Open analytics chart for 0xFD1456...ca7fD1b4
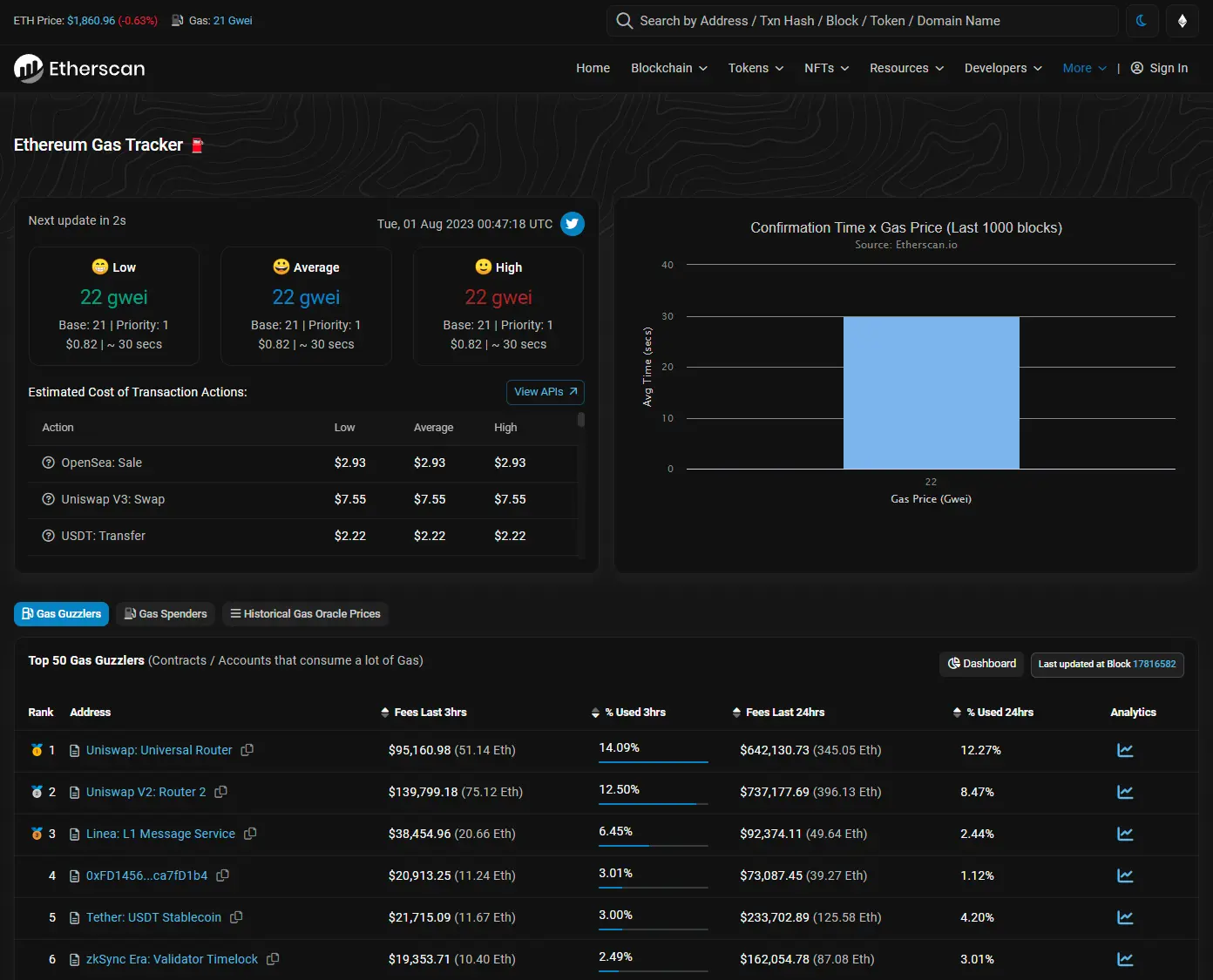Screen dimensions: 1213x980 [1125, 875]
